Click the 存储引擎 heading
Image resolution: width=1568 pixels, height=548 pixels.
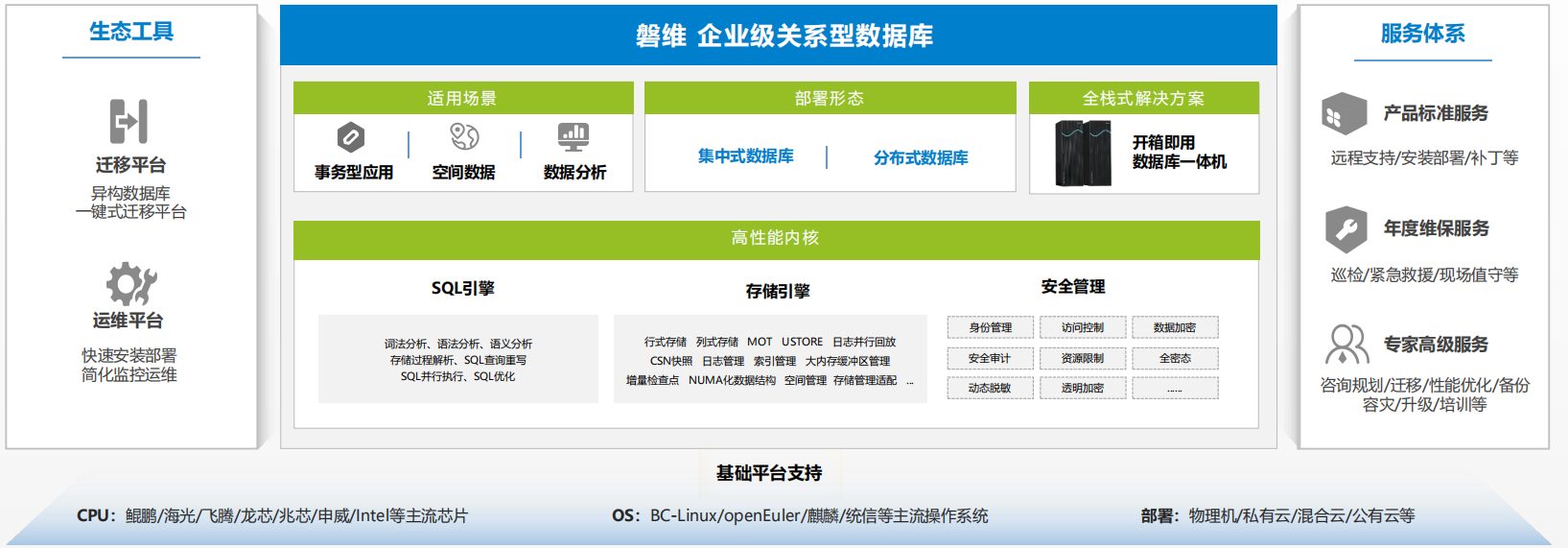pos(778,291)
